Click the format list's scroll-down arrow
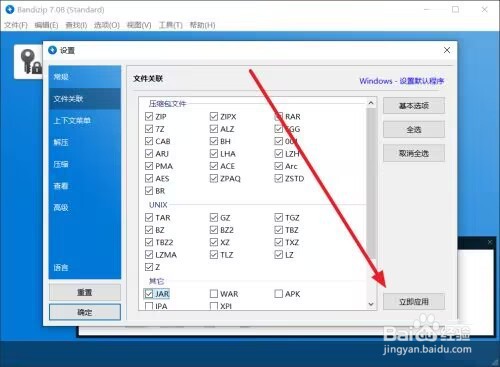Screen dimensions: 500x367 click(371, 304)
